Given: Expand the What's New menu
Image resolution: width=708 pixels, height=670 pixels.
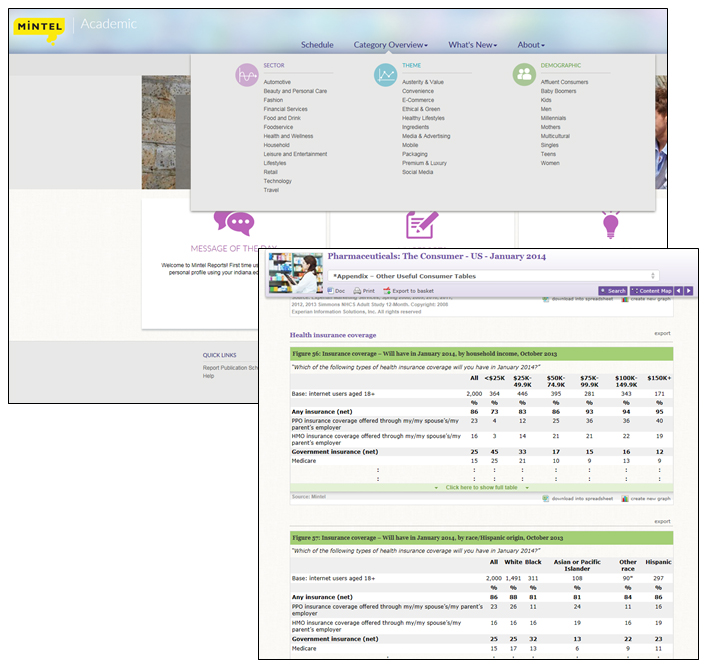Looking at the screenshot, I should 472,45.
